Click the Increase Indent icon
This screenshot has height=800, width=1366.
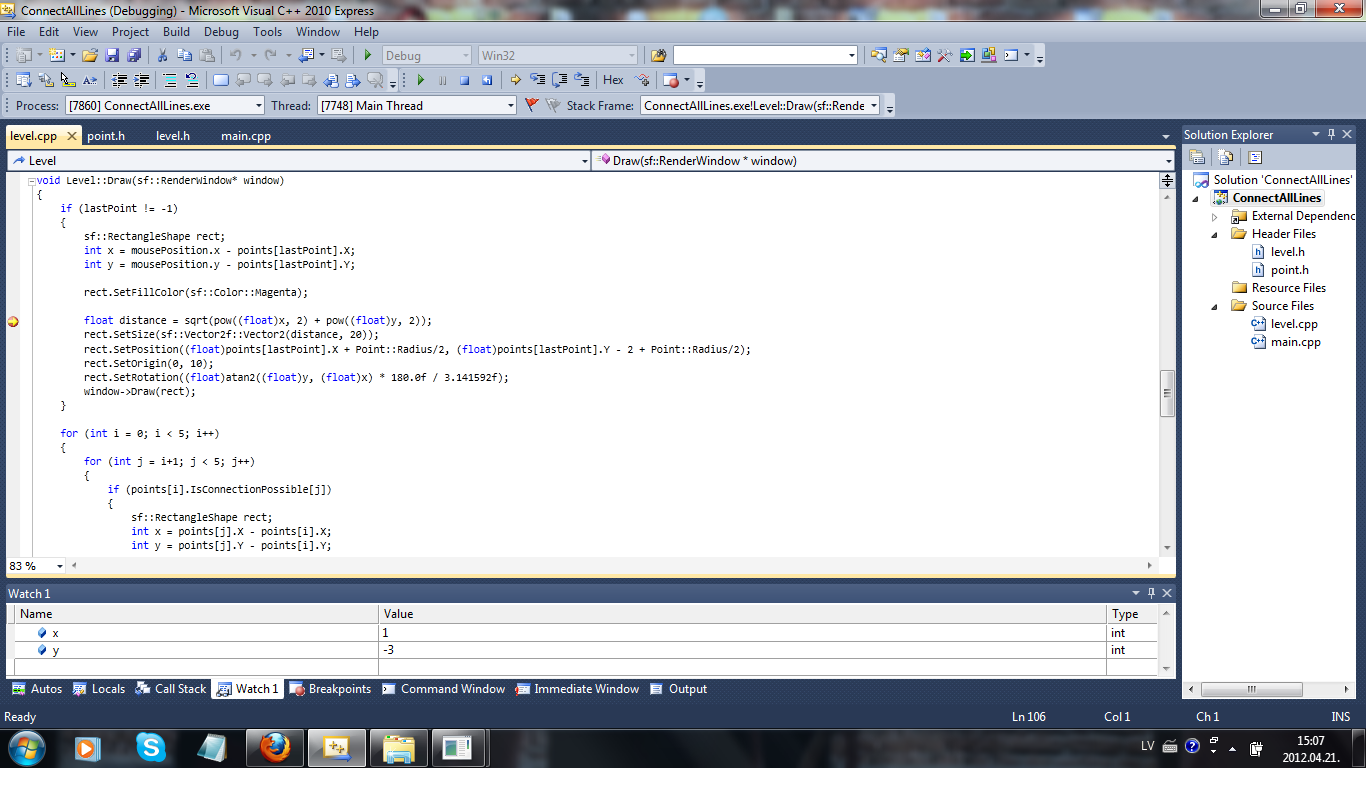(x=141, y=80)
